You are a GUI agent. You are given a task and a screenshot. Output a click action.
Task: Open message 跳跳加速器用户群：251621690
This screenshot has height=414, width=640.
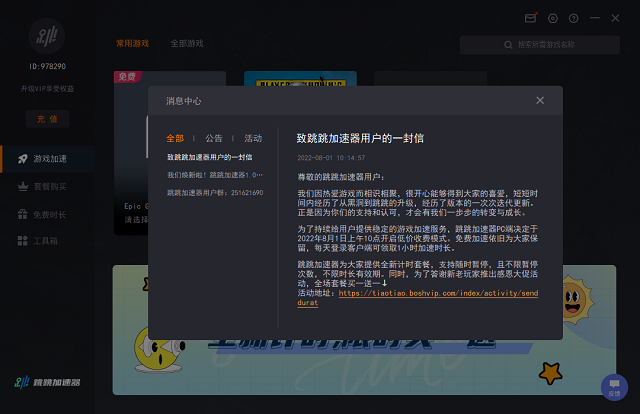(215, 192)
